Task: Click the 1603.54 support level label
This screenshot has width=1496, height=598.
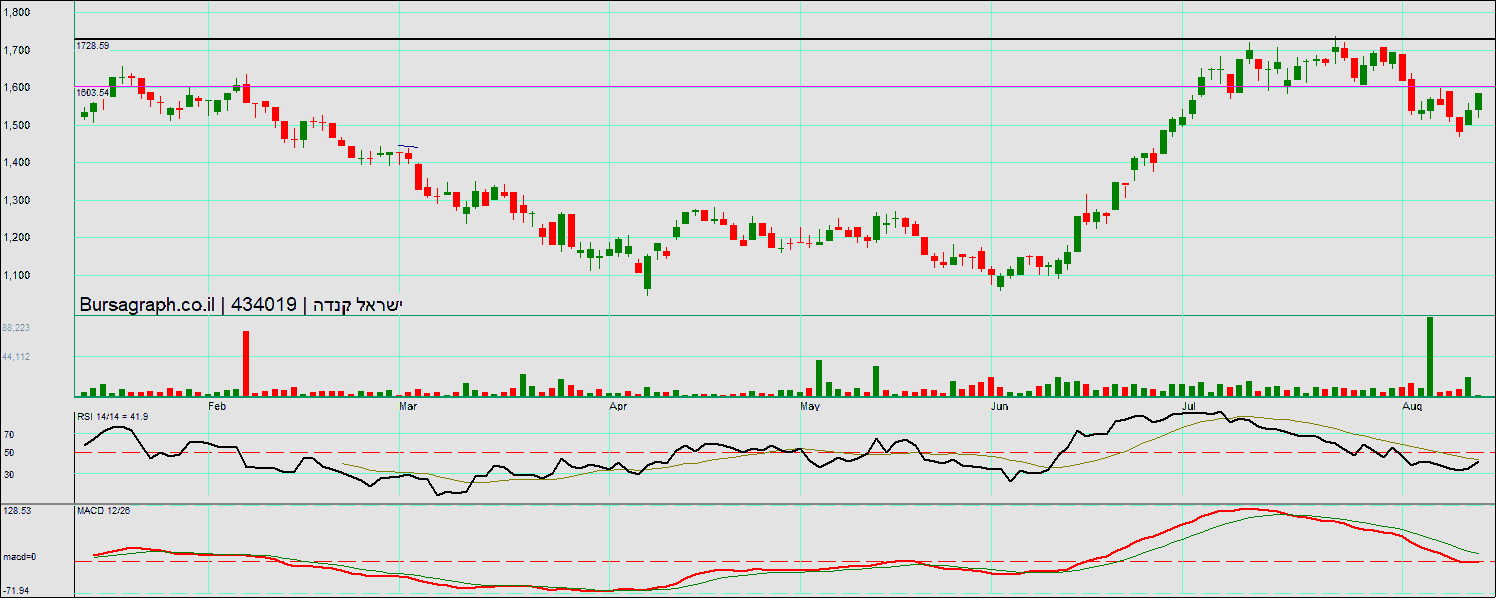Action: pyautogui.click(x=93, y=92)
